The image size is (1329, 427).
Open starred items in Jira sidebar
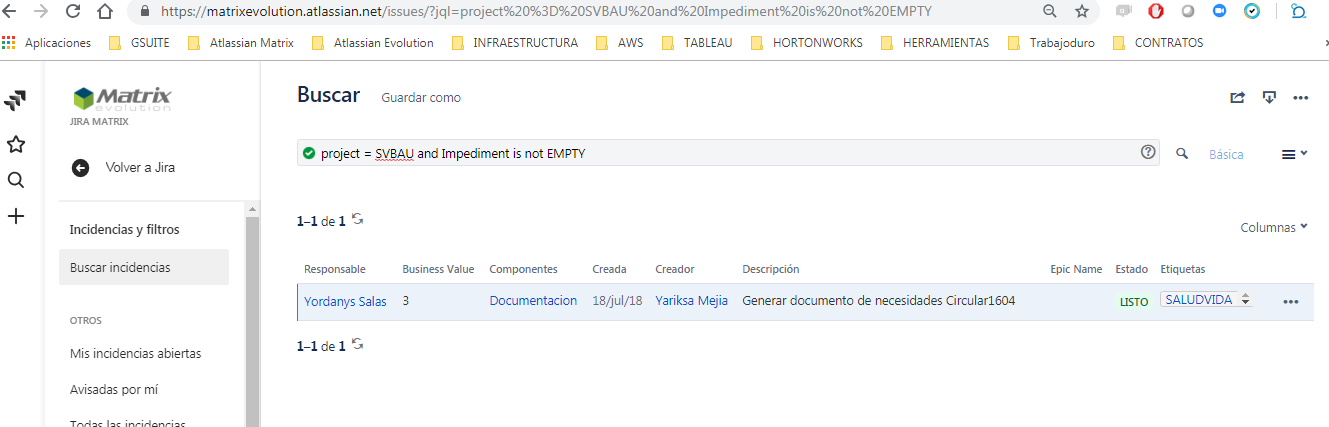tap(16, 144)
